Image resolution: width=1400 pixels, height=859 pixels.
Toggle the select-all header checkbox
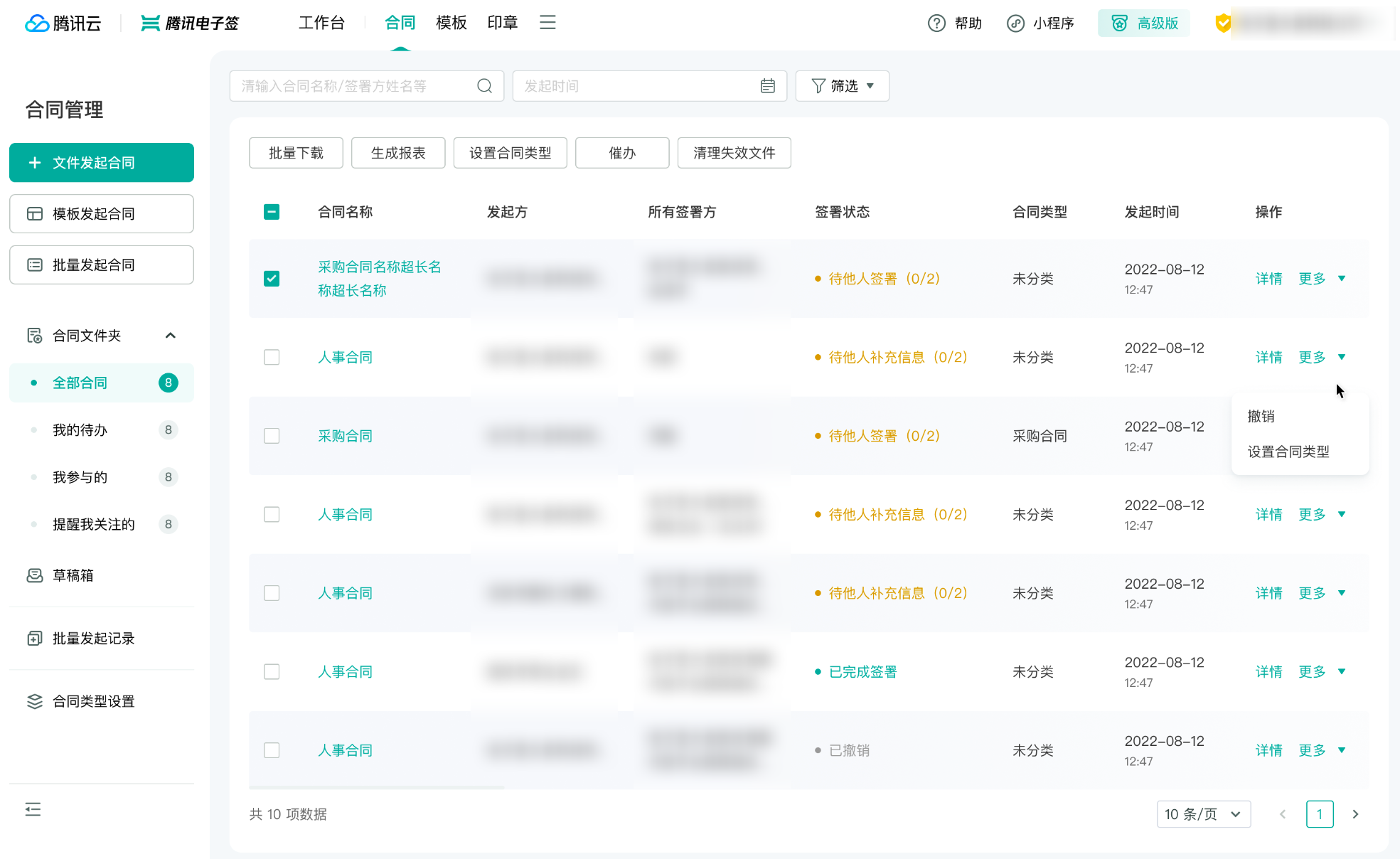pos(272,212)
